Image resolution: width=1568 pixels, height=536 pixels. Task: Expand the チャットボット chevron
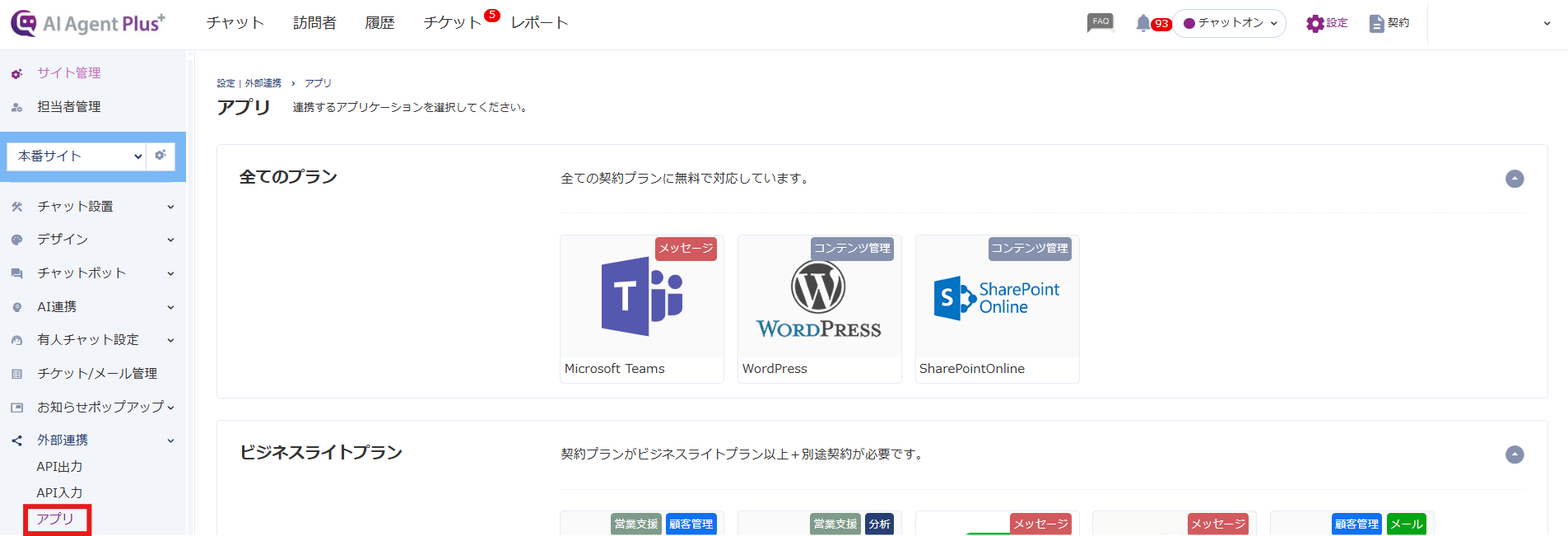pos(170,273)
